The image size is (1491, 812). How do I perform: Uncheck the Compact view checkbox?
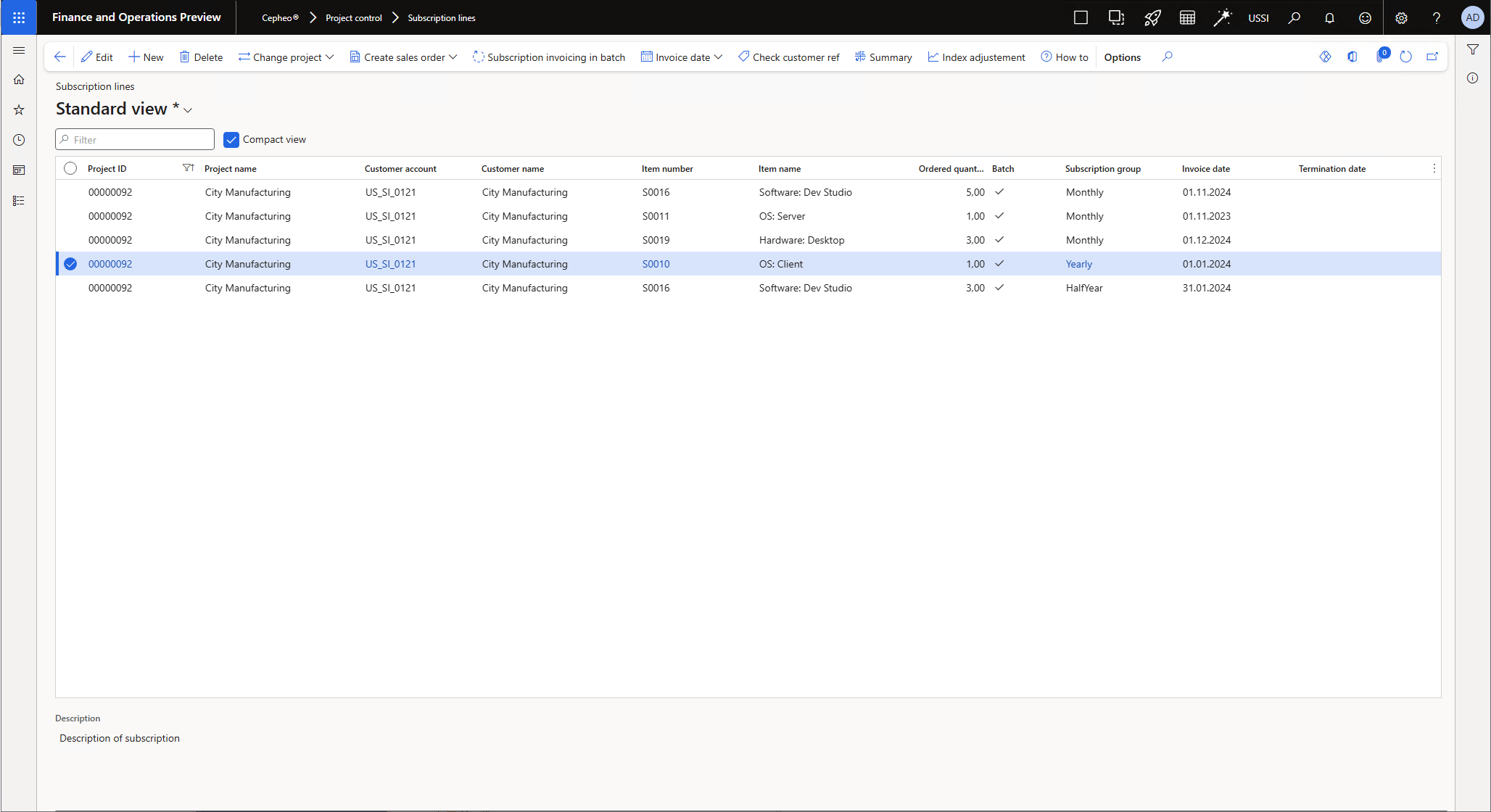coord(231,140)
